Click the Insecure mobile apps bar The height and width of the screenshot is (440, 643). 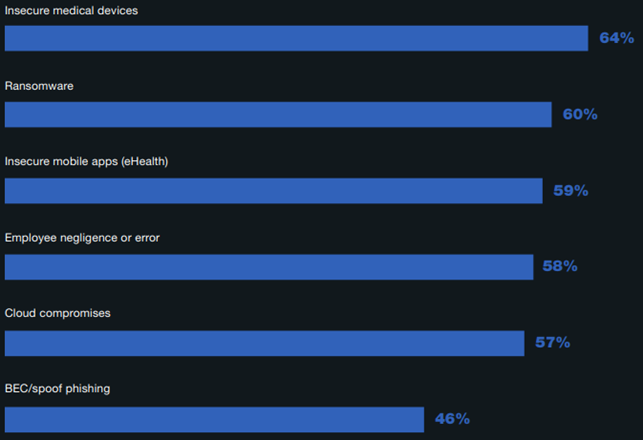pyautogui.click(x=273, y=190)
